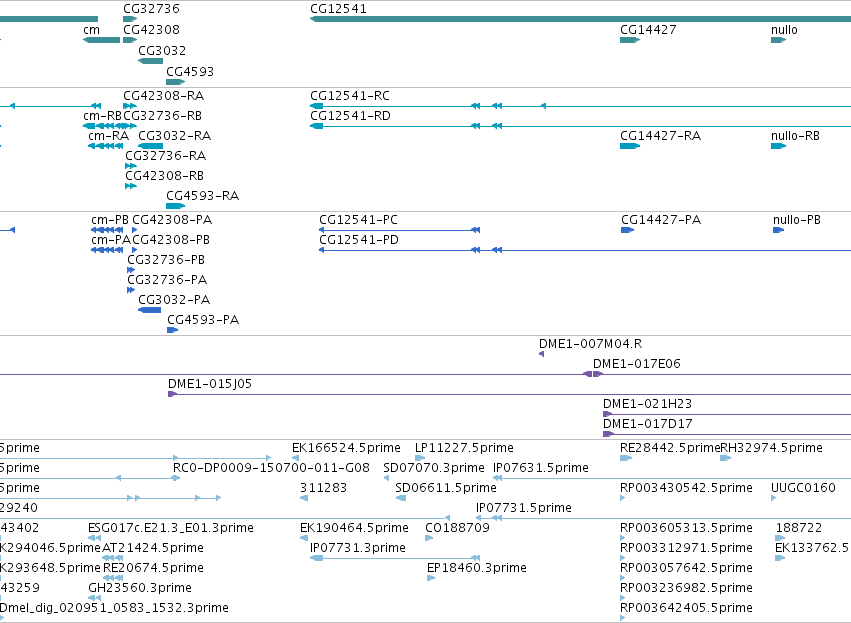Click the SD07070.3prime EST label
Screen dimensions: 851x623
[434, 468]
